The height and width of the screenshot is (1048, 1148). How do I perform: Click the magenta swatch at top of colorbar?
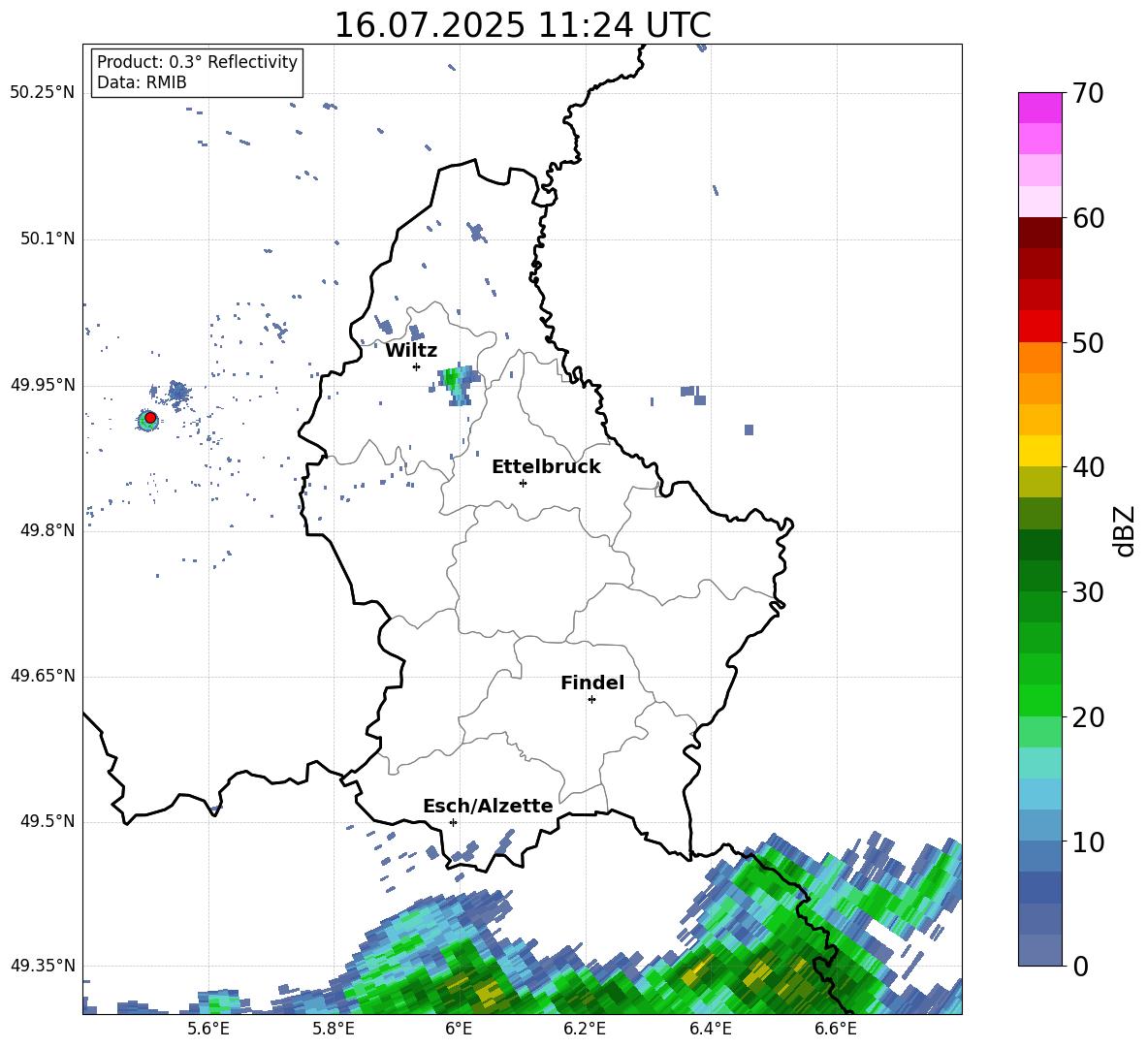coord(1040,109)
